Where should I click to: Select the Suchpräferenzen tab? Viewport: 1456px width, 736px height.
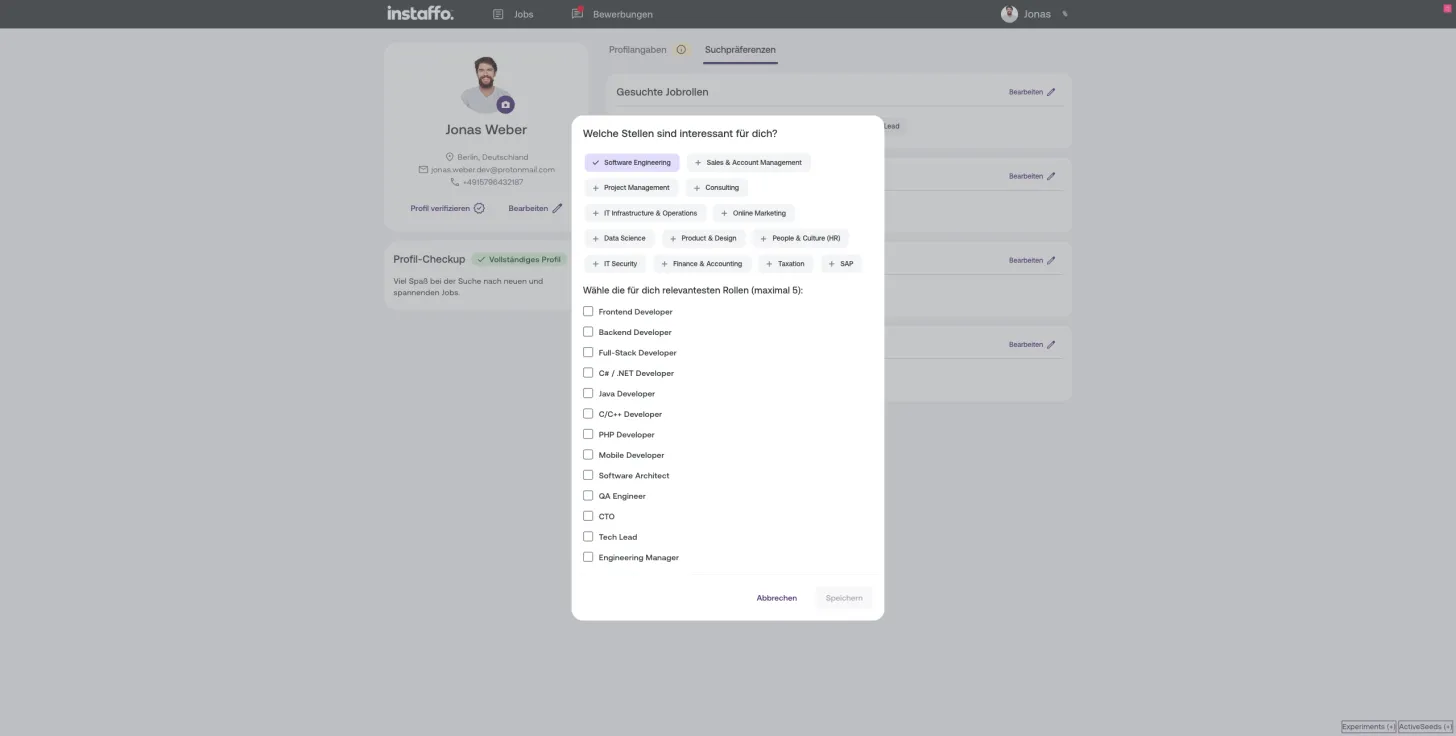(740, 49)
